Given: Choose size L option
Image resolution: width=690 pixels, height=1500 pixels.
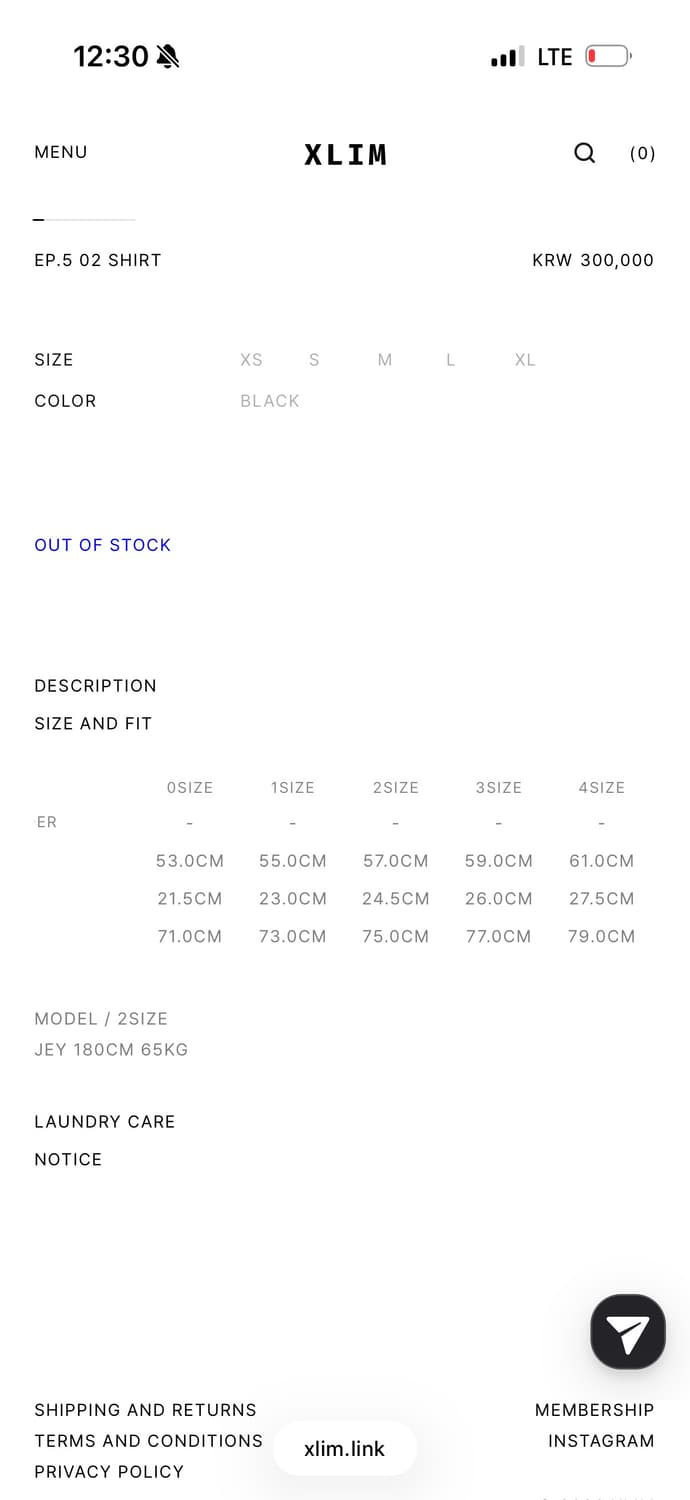Looking at the screenshot, I should point(451,360).
